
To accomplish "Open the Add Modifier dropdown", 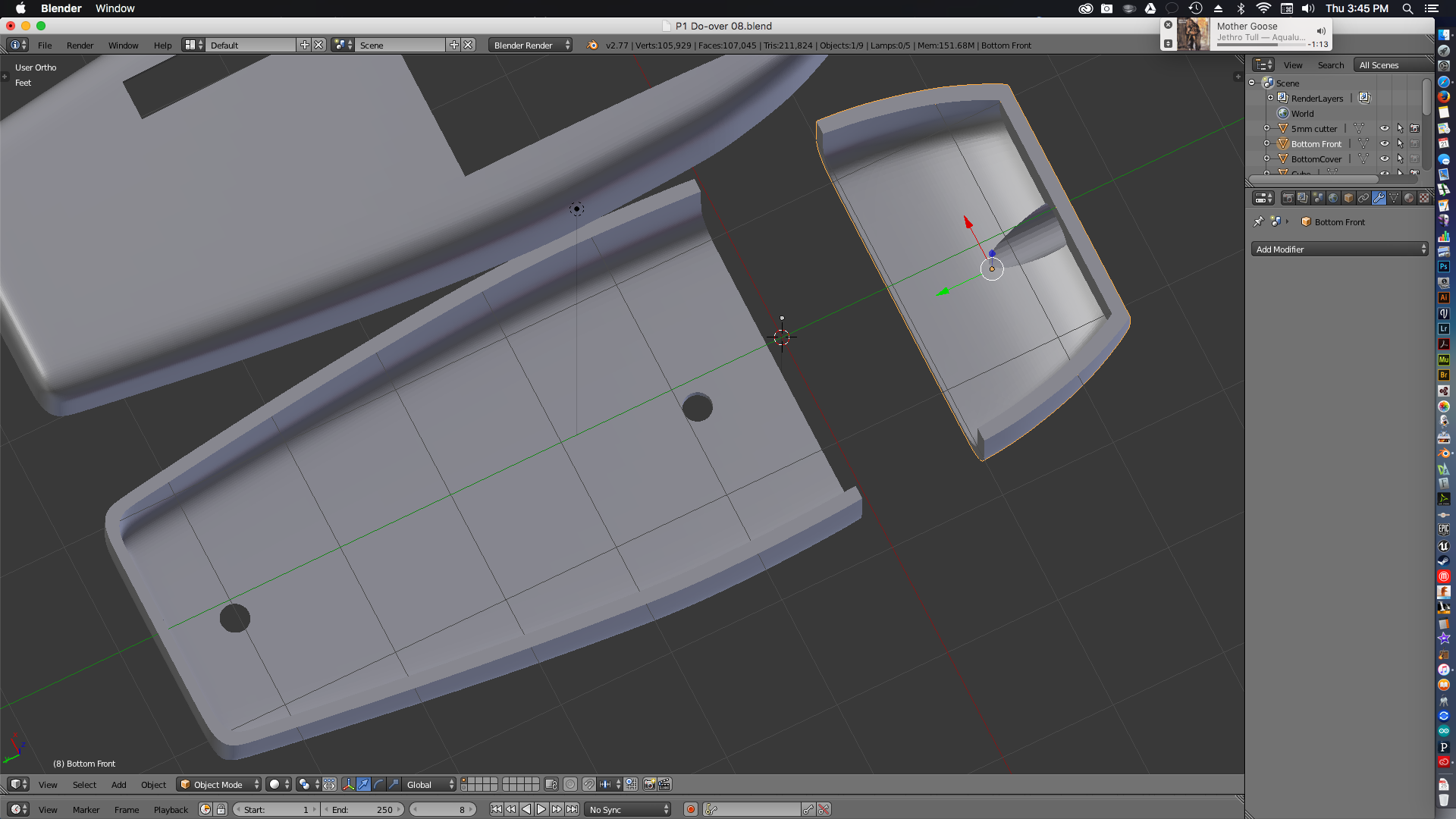I will click(x=1339, y=249).
